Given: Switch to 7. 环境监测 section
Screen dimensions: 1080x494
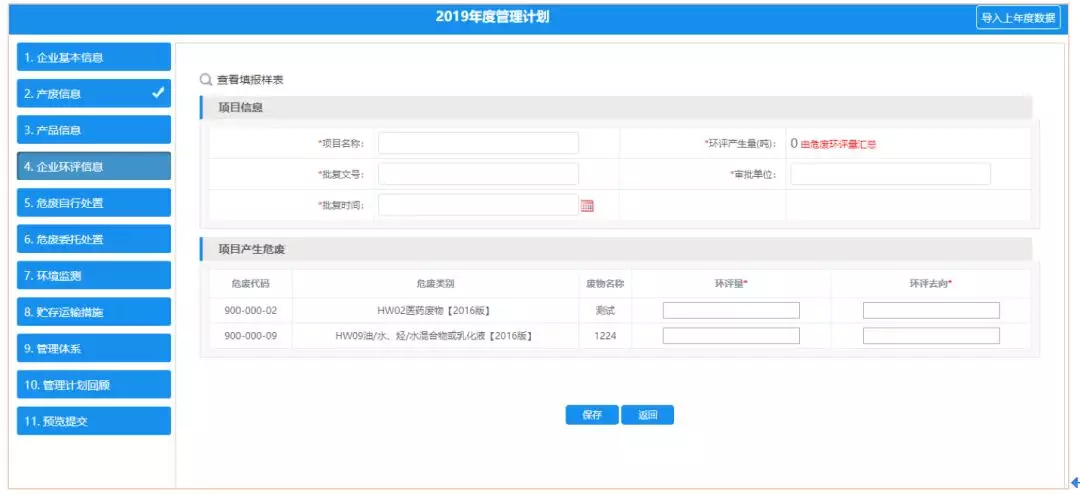Looking at the screenshot, I should pyautogui.click(x=94, y=275).
